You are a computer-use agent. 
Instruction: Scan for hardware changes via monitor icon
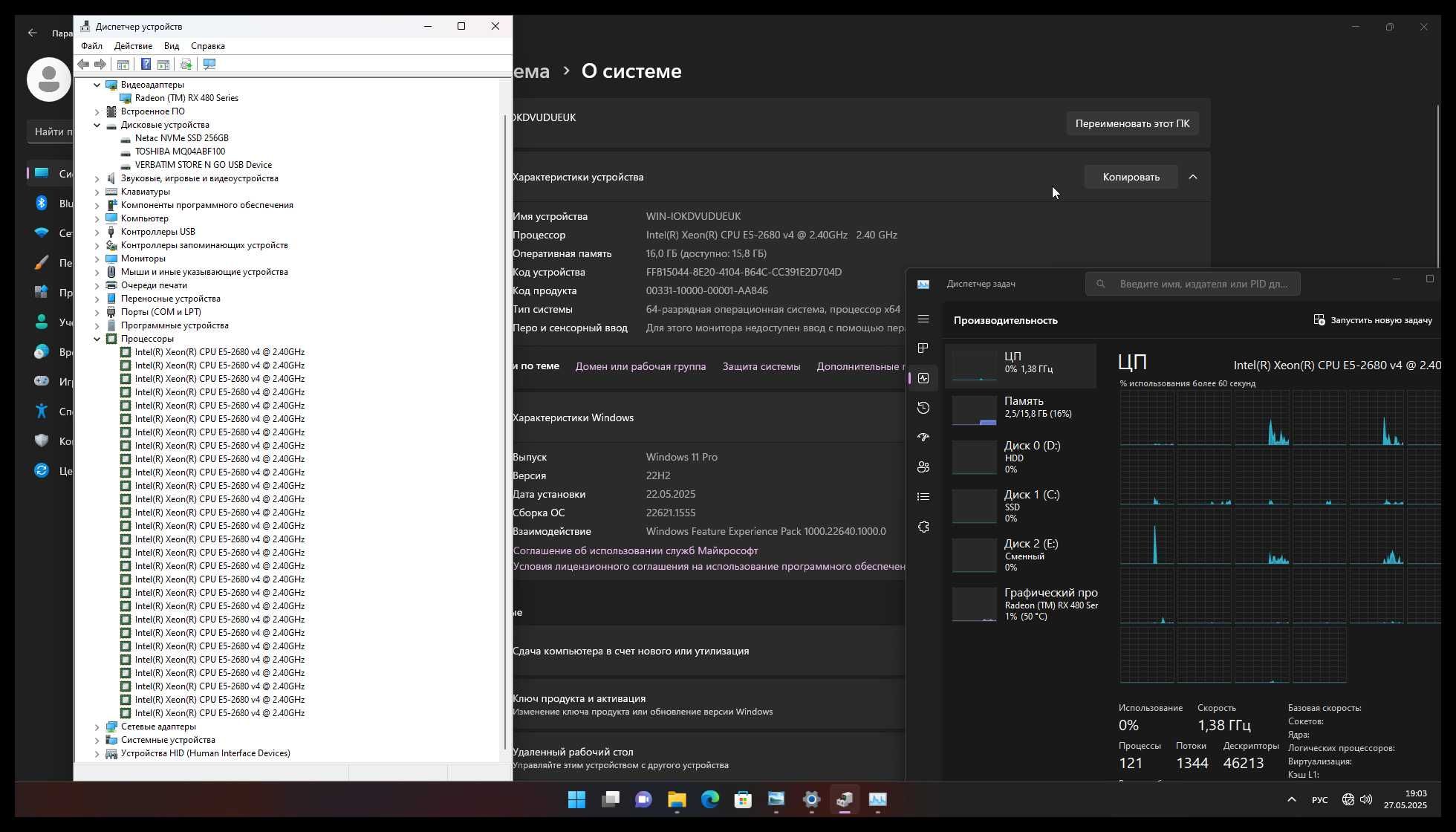[209, 65]
